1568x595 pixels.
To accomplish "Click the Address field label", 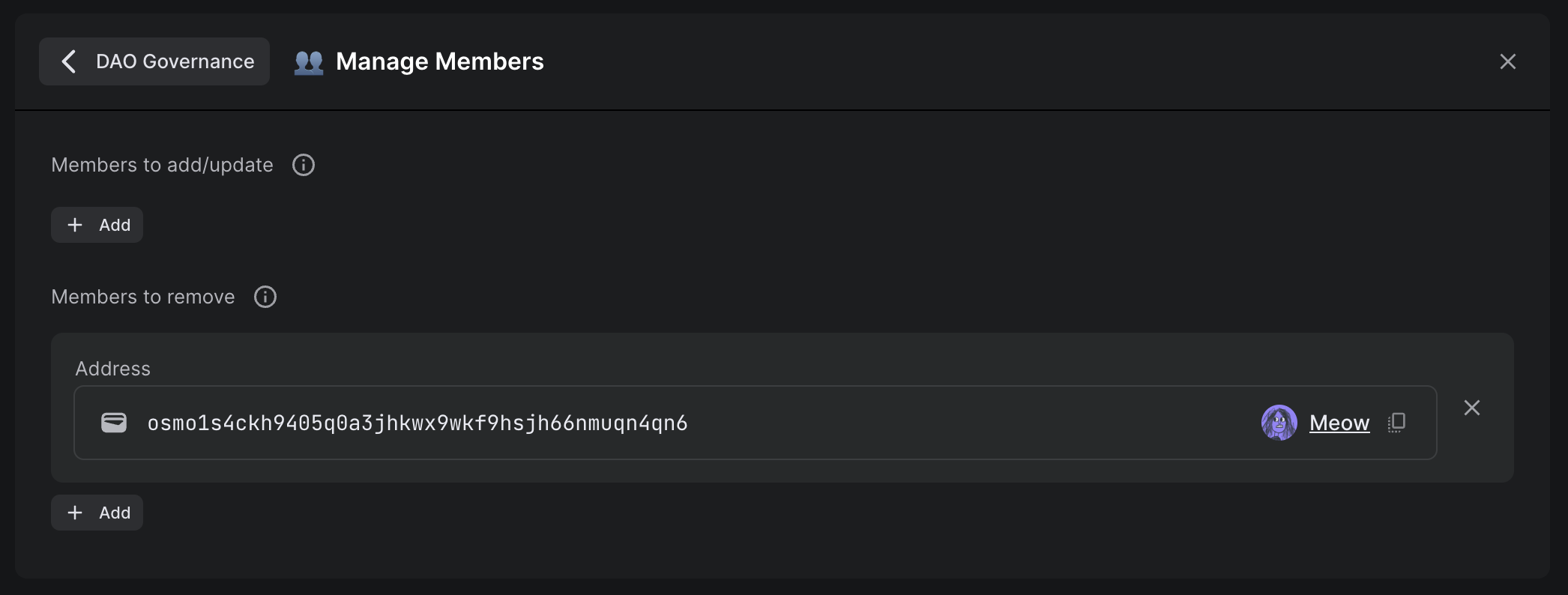I will (113, 369).
